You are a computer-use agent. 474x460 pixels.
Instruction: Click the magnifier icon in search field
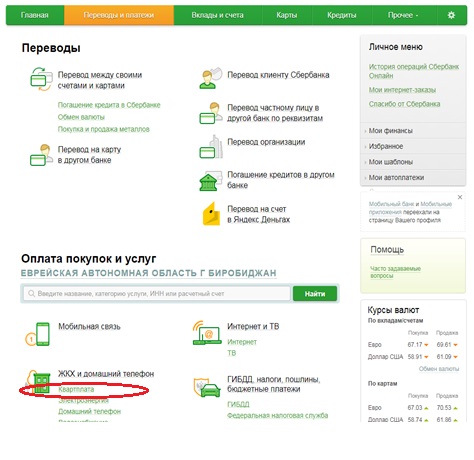click(31, 293)
